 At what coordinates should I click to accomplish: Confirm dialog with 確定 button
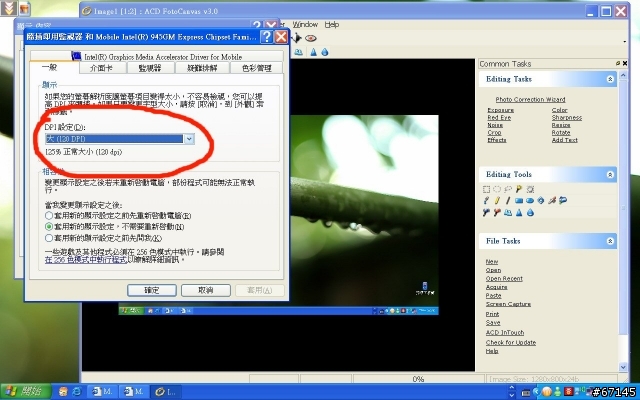(152, 290)
